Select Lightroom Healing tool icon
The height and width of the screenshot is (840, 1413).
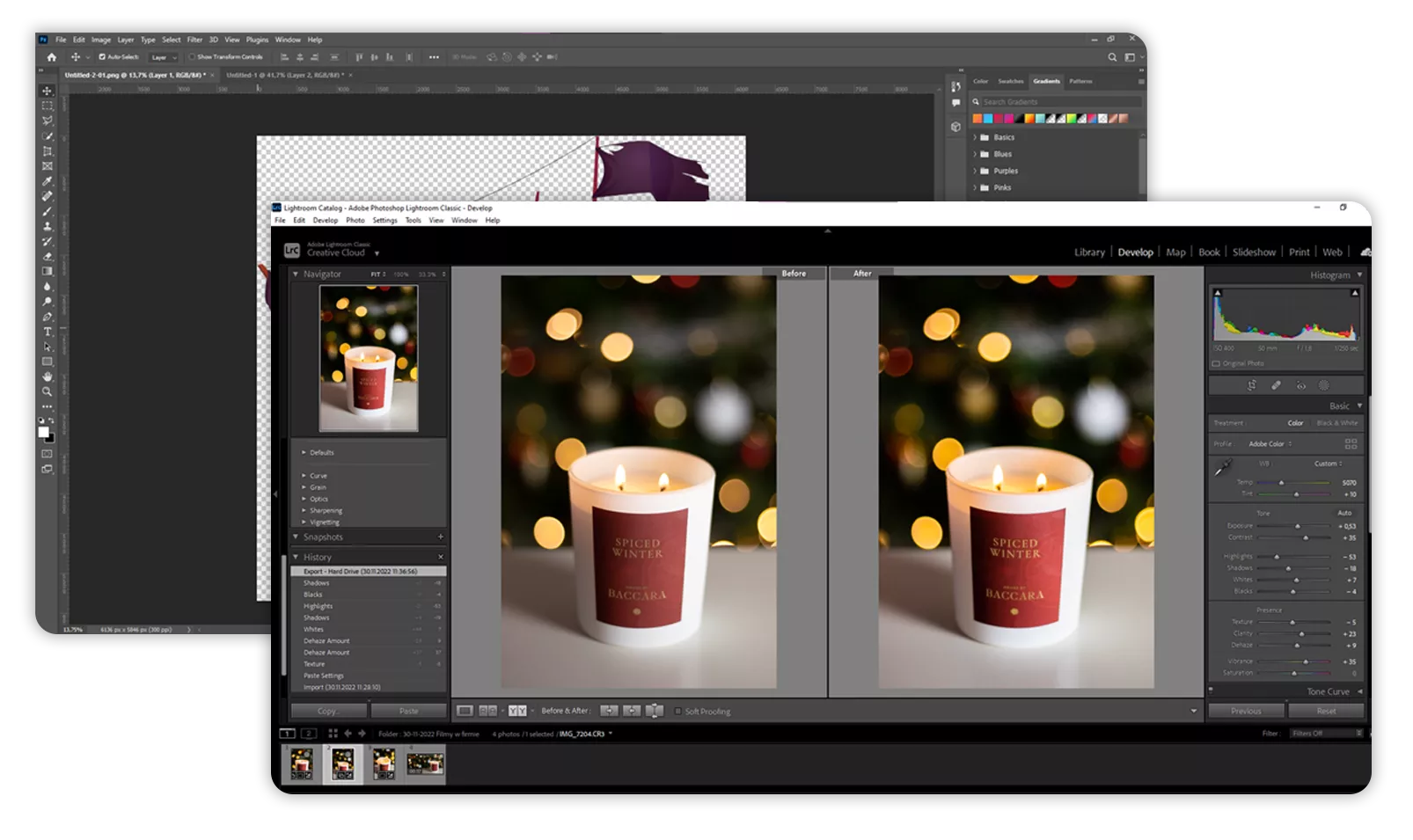[x=1276, y=385]
